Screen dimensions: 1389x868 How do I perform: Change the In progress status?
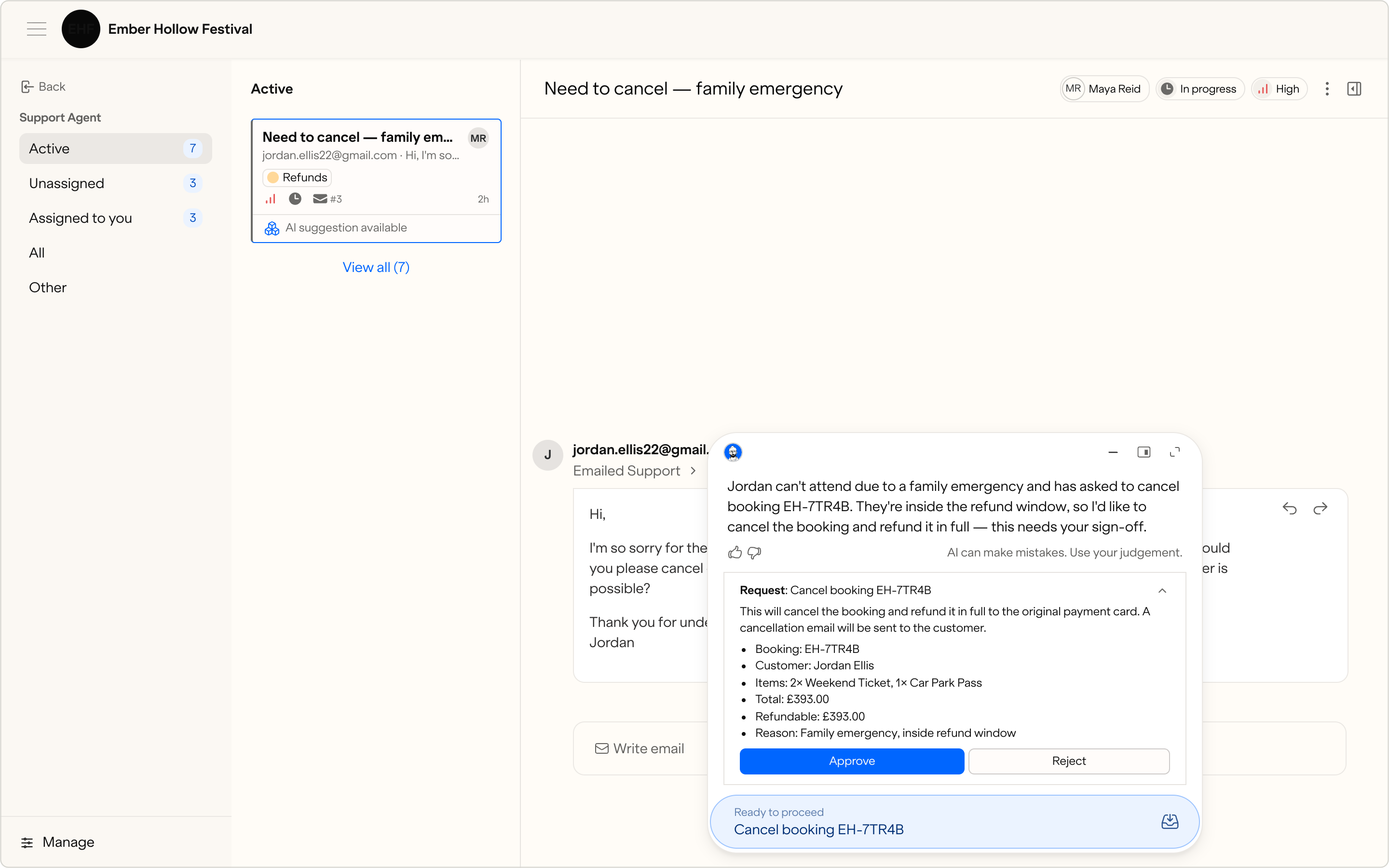tap(1199, 89)
